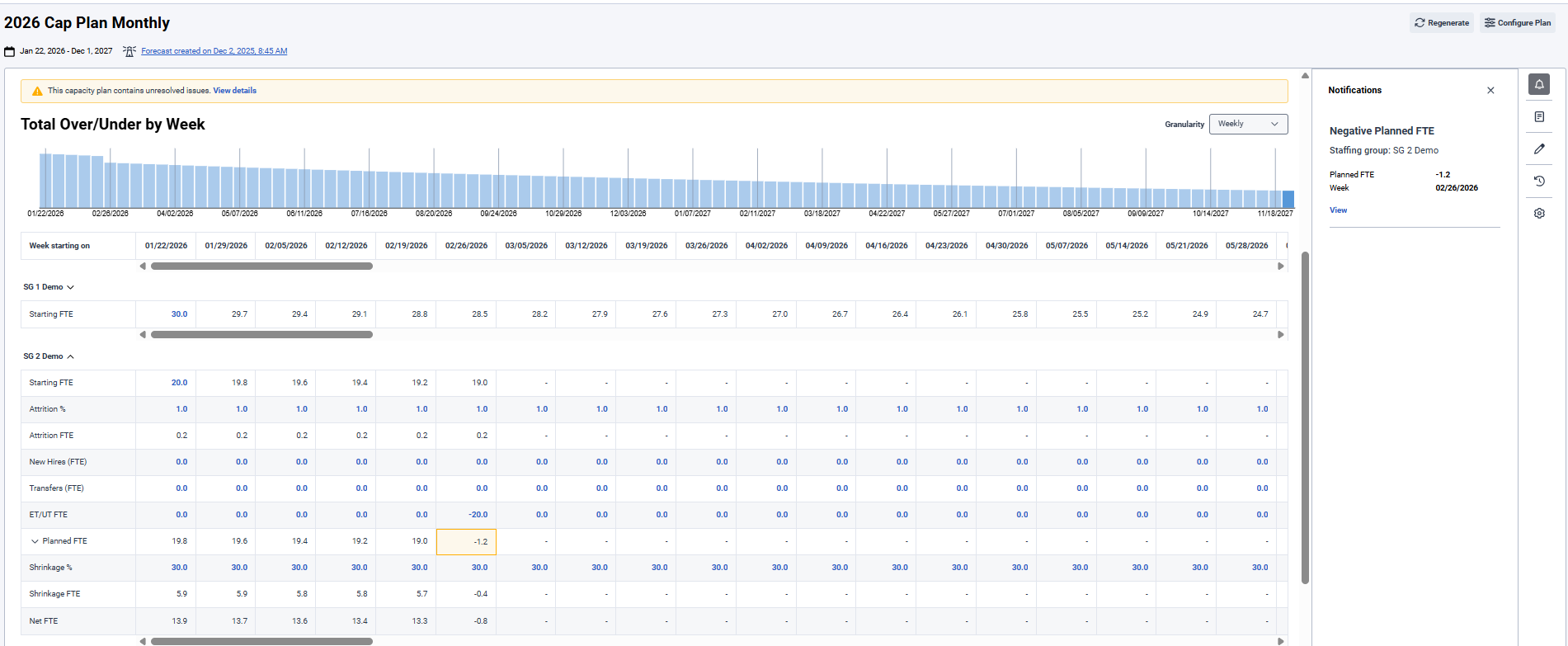
Task: Open the notes document icon in sidebar
Action: click(1539, 117)
